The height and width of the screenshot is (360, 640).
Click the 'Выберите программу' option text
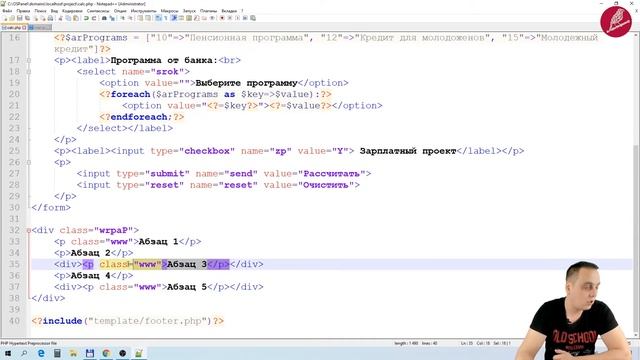[x=247, y=83]
